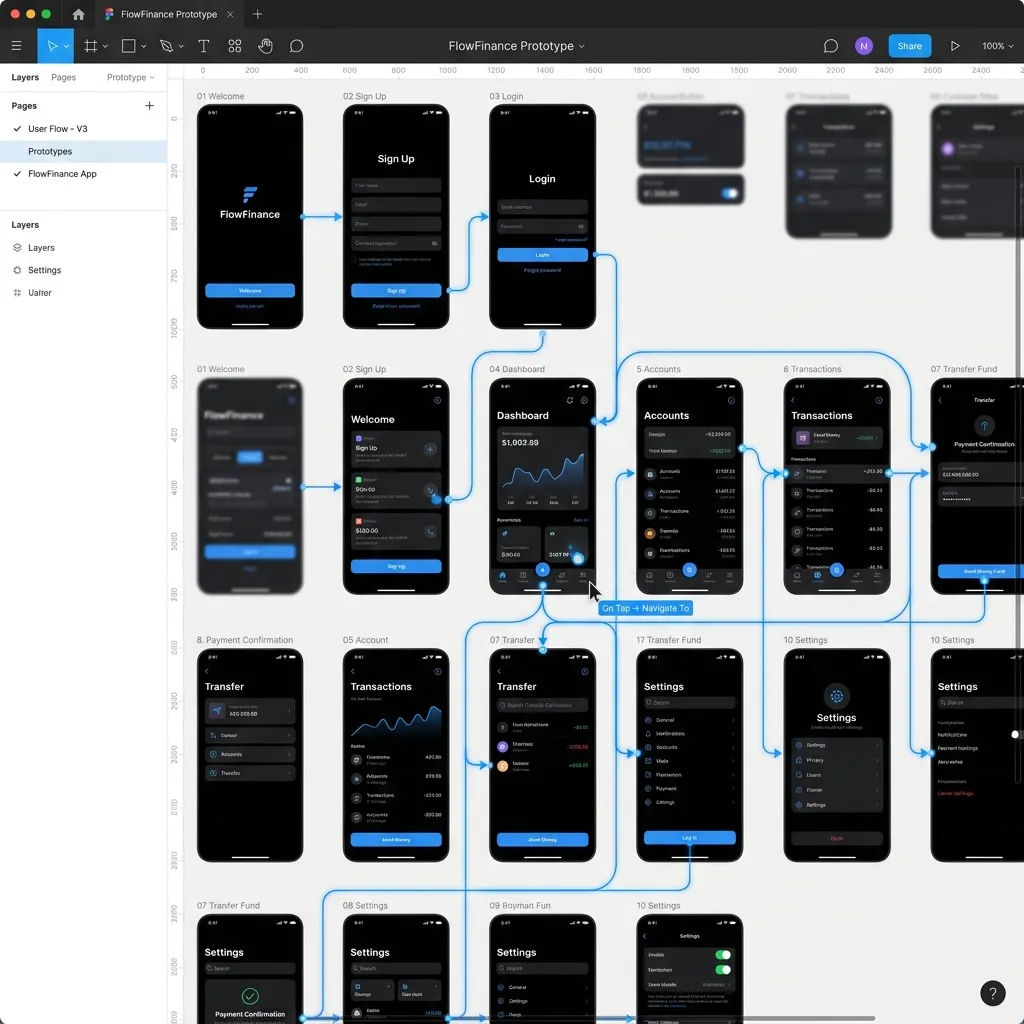The width and height of the screenshot is (1024, 1024).
Task: Toggle the lower green switch in 10 Settings
Action: 723,970
